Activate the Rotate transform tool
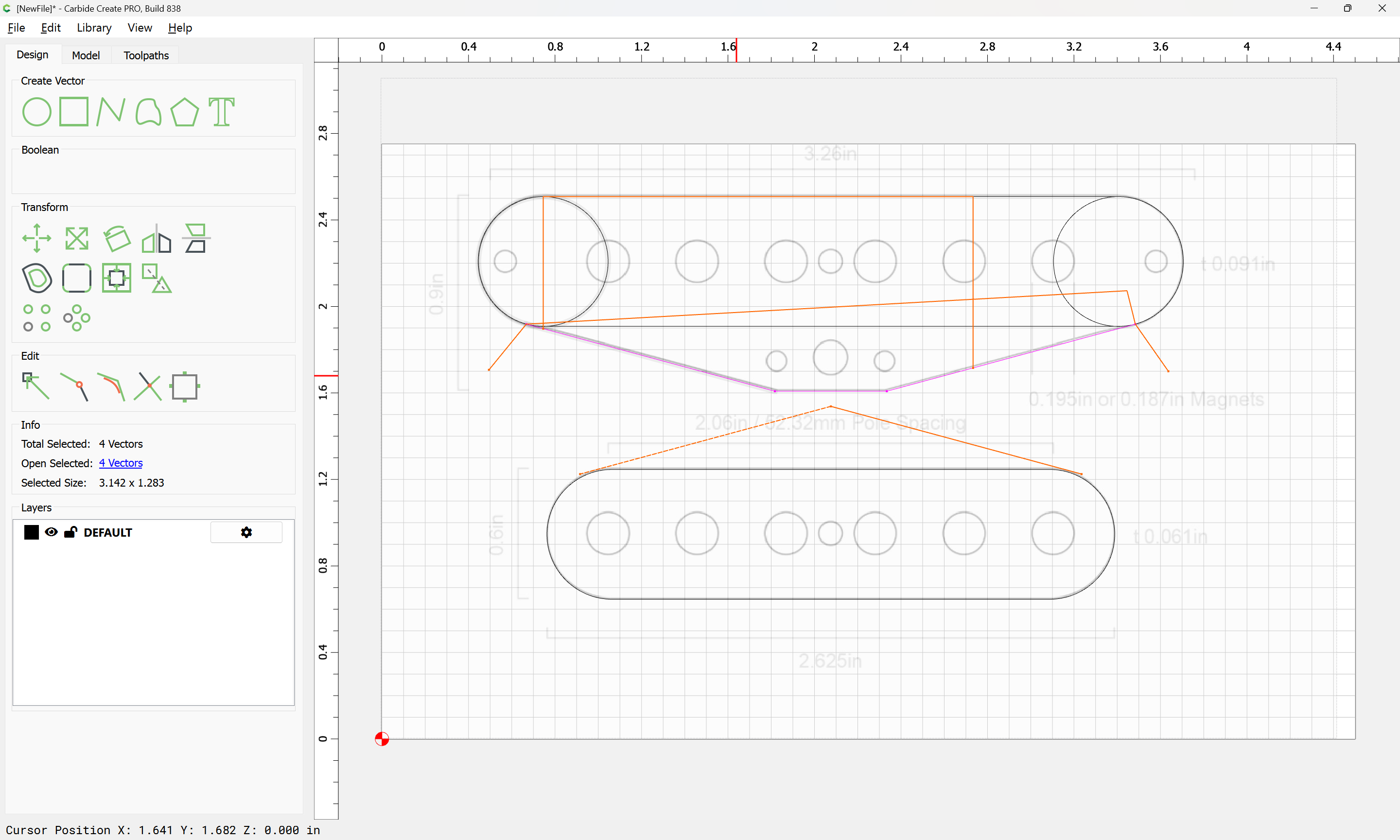The width and height of the screenshot is (1400, 840). pyautogui.click(x=117, y=238)
